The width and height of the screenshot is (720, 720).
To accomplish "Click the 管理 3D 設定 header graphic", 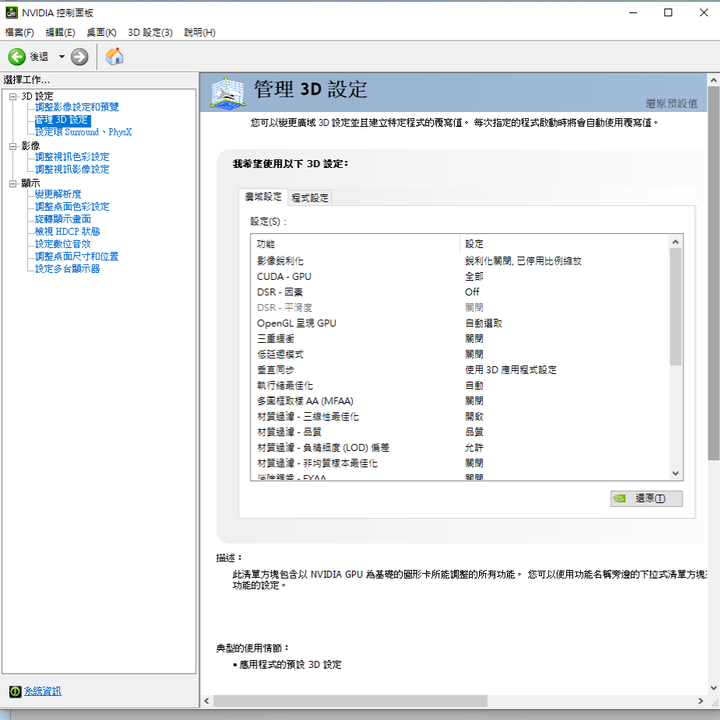I will tap(227, 94).
